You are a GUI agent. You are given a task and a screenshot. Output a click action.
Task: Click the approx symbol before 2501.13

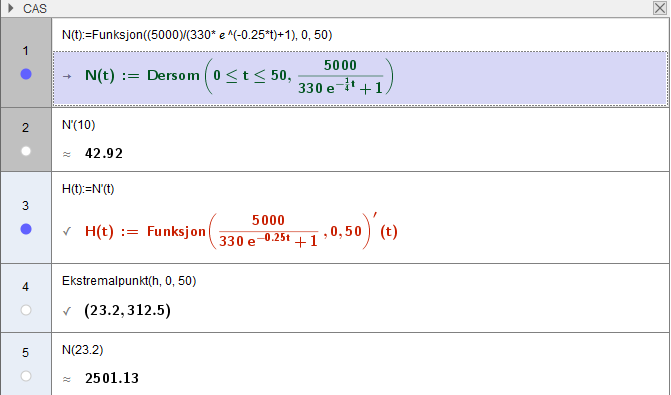point(67,379)
